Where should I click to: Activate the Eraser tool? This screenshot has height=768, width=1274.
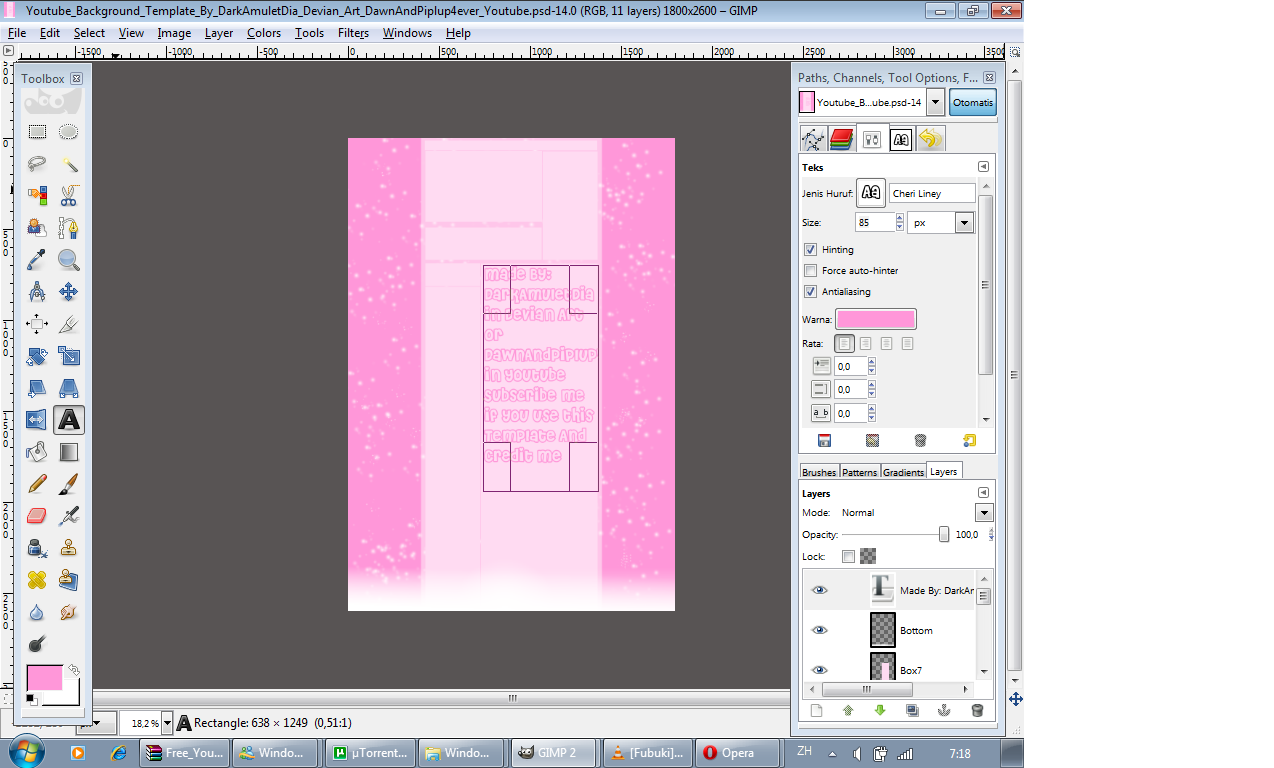click(37, 516)
